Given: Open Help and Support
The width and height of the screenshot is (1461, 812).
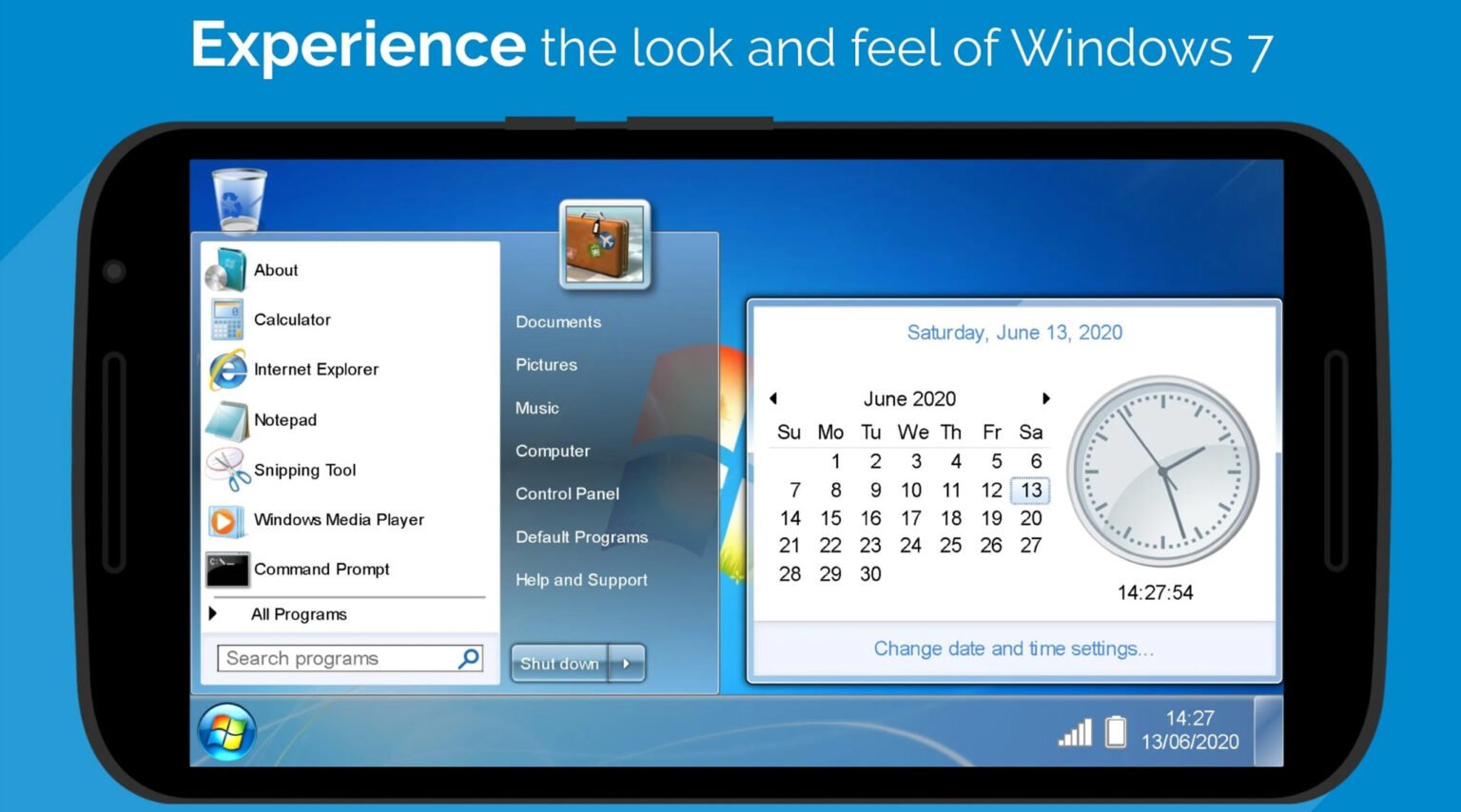Looking at the screenshot, I should coord(581,580).
